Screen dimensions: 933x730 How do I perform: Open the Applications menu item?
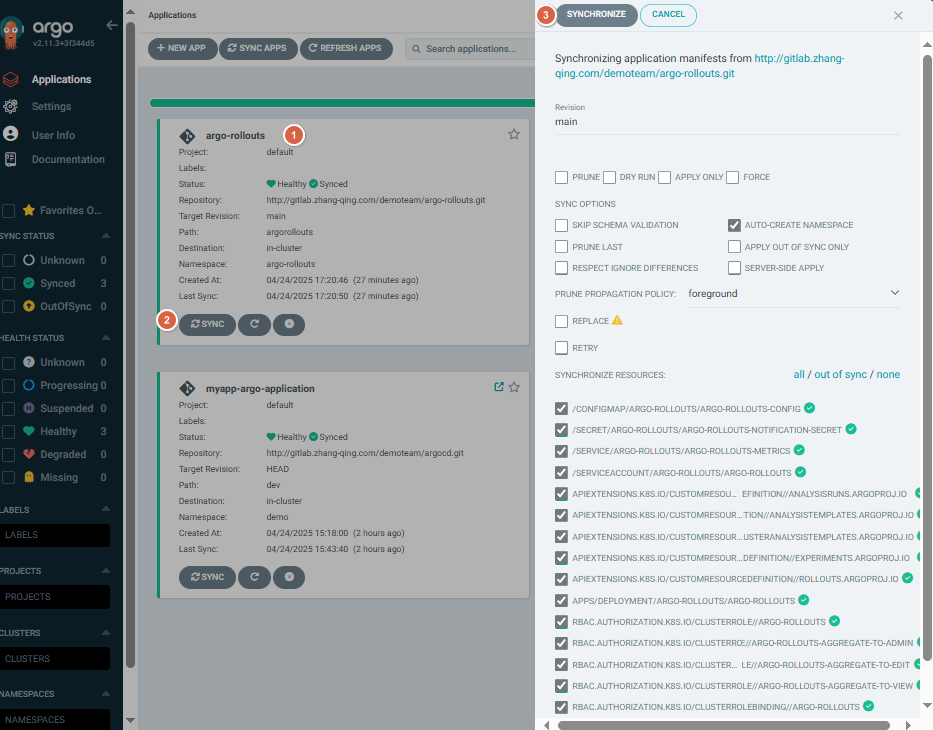tap(61, 79)
